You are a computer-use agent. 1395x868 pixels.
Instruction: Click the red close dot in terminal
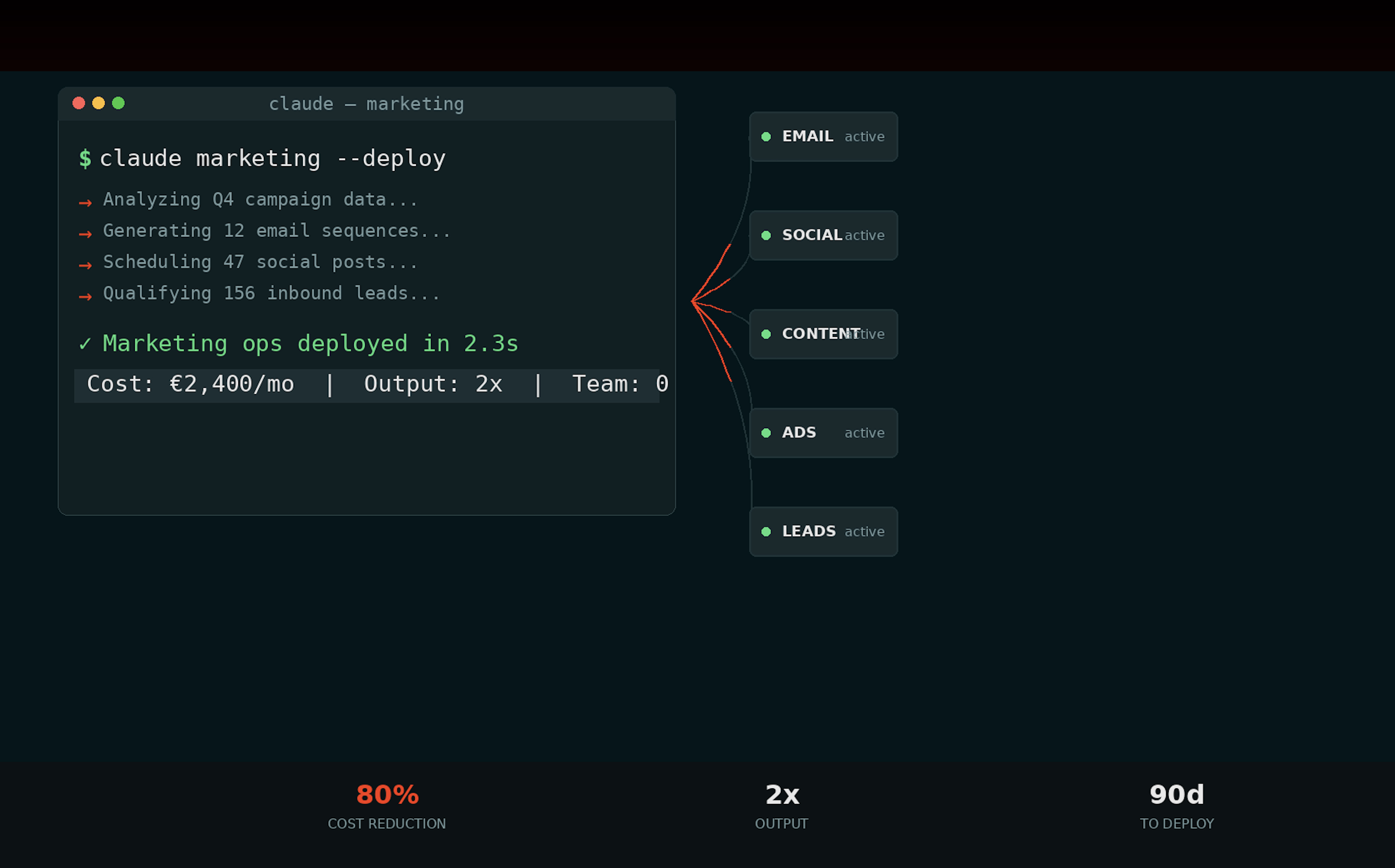point(79,103)
